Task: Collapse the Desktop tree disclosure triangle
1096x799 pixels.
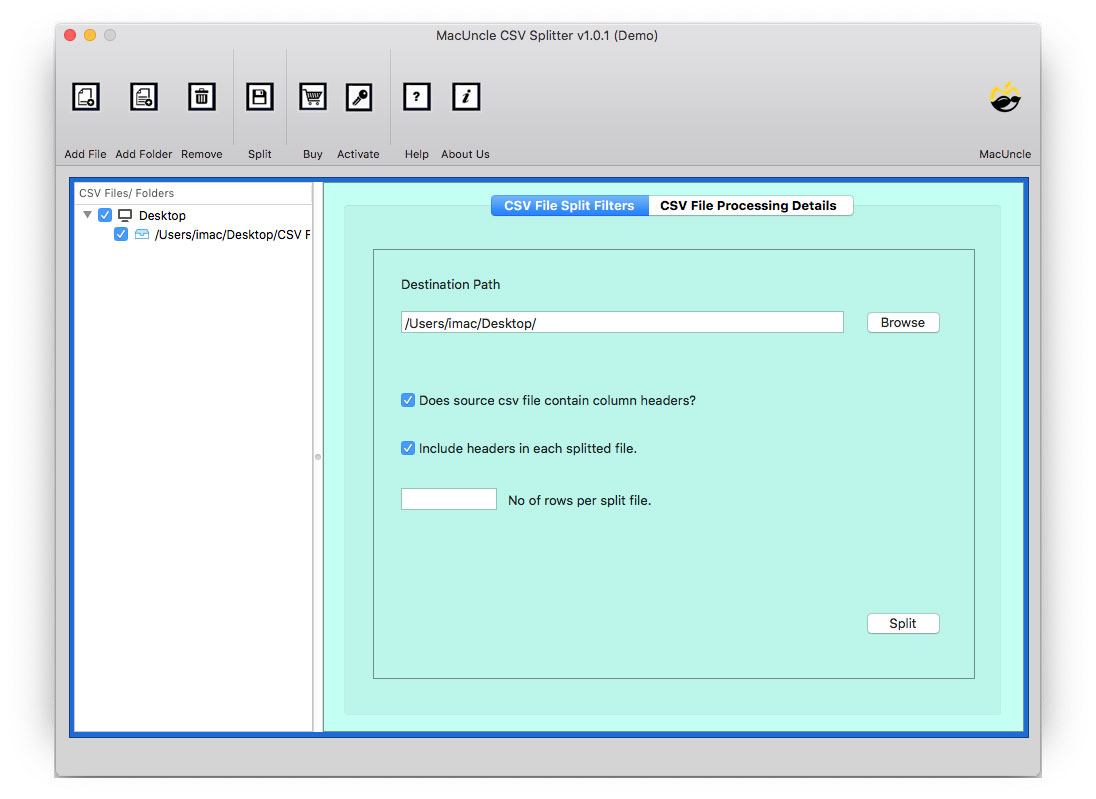Action: click(x=87, y=215)
